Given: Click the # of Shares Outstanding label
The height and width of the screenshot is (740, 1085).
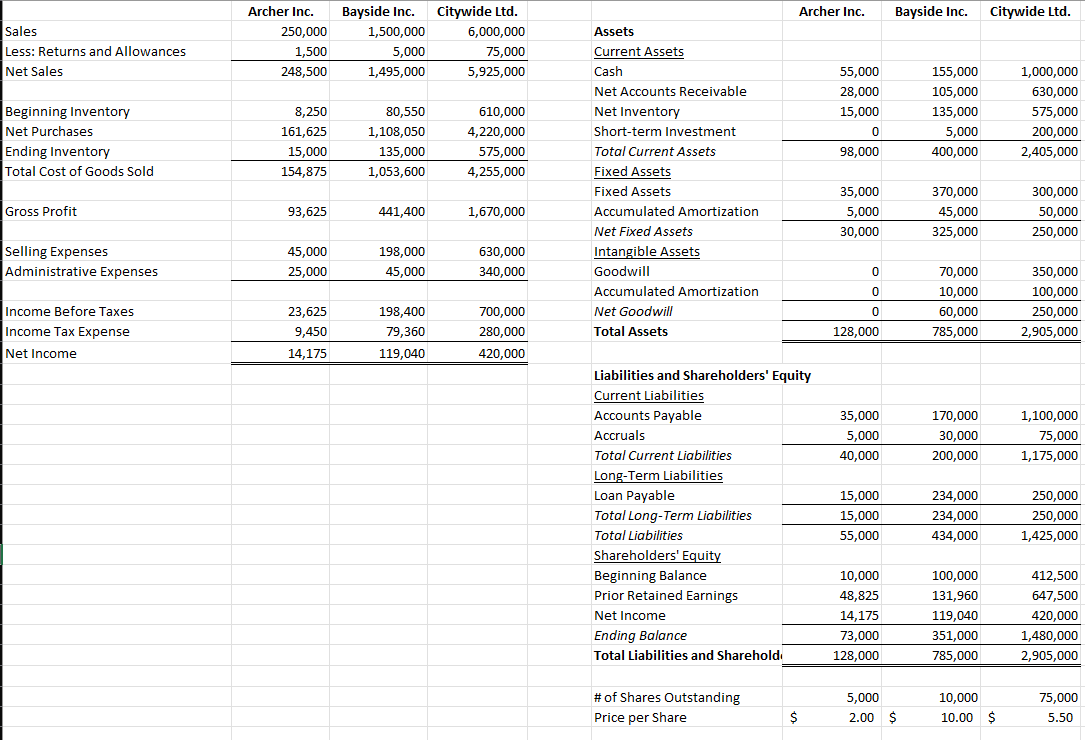Looking at the screenshot, I should 666,697.
